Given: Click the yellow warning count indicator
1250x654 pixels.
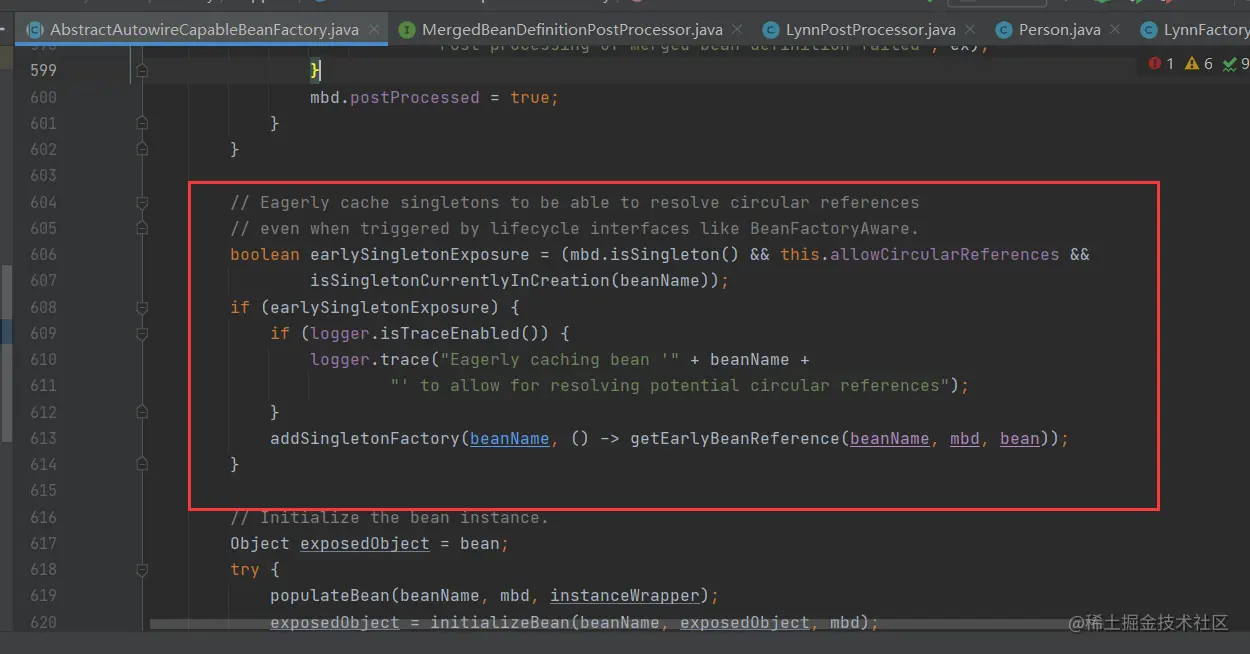Looking at the screenshot, I should click(1198, 64).
